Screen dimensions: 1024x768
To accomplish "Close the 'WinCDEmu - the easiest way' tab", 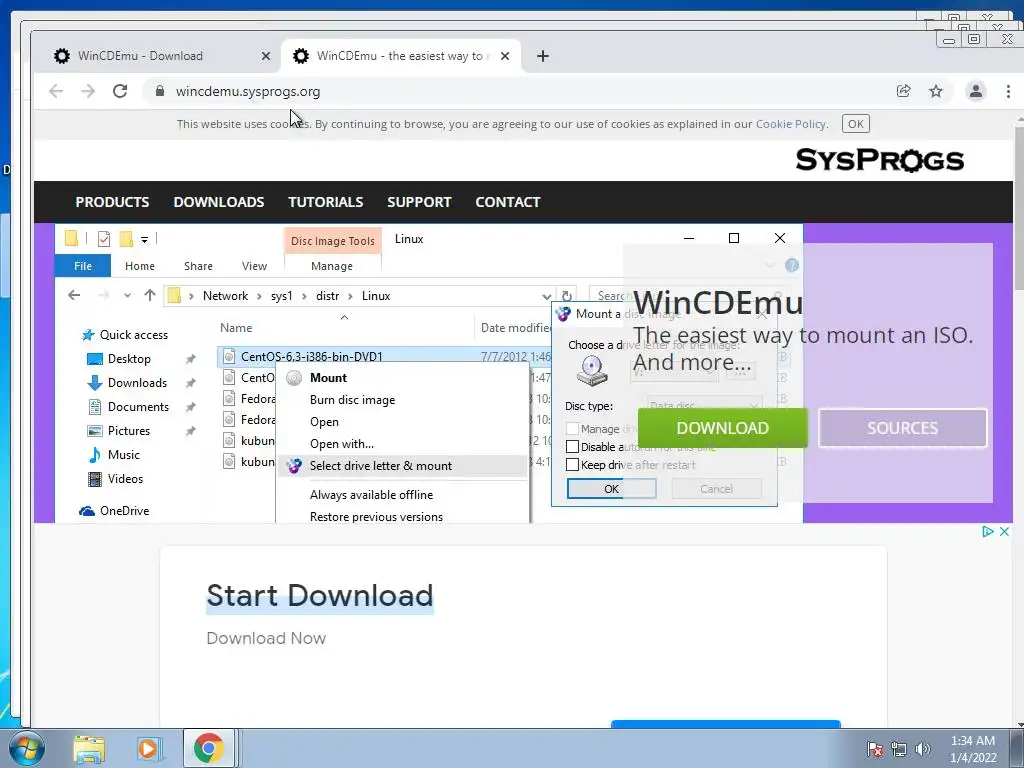I will coord(505,56).
